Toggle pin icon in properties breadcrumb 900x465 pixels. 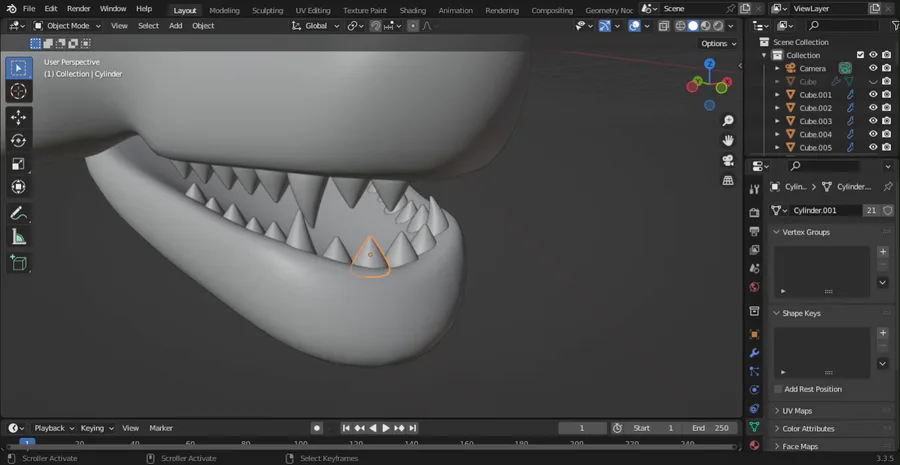click(x=888, y=187)
